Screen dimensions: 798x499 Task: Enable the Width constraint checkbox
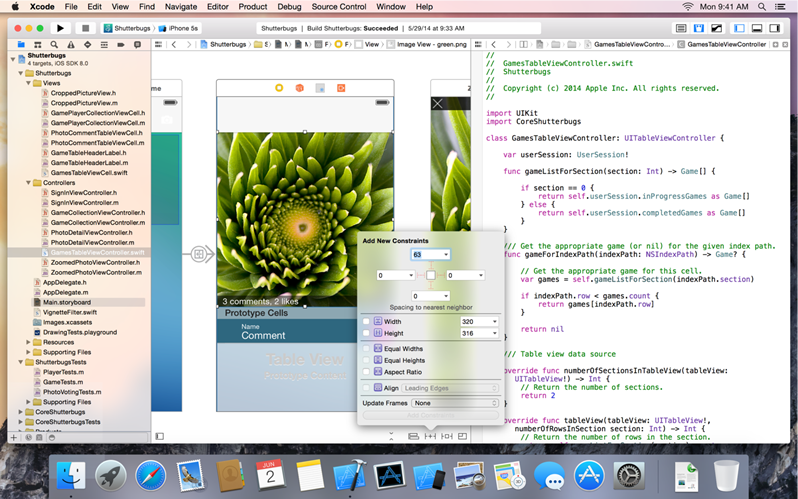(x=366, y=321)
